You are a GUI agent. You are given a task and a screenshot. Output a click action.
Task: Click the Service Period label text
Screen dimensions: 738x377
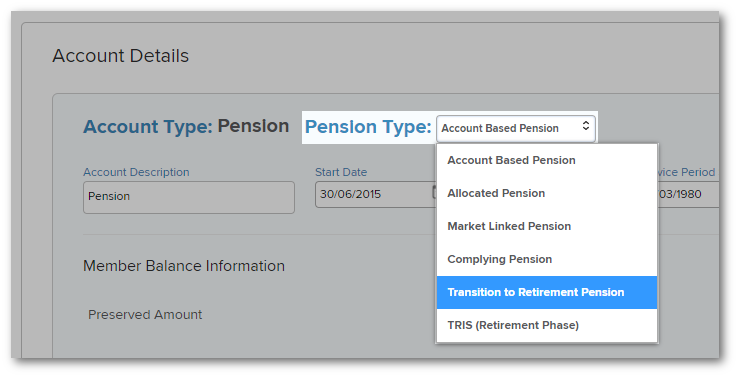(686, 172)
